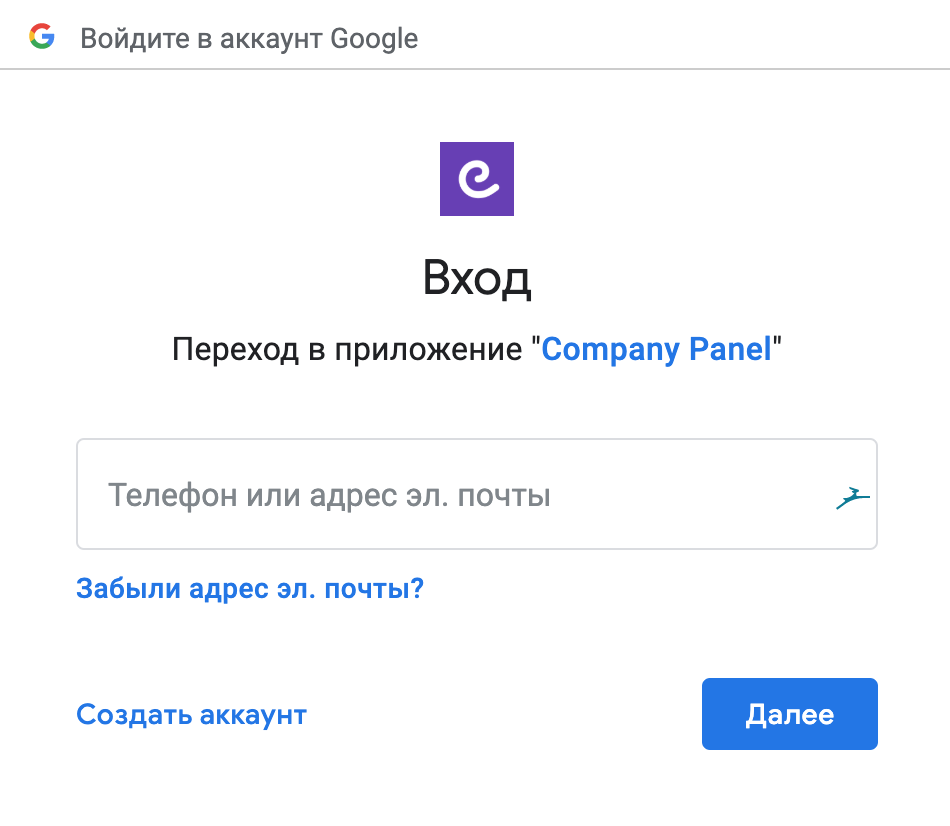Click the 'Телефон или адрес эл. почты' placeholder
The height and width of the screenshot is (826, 950).
[329, 495]
